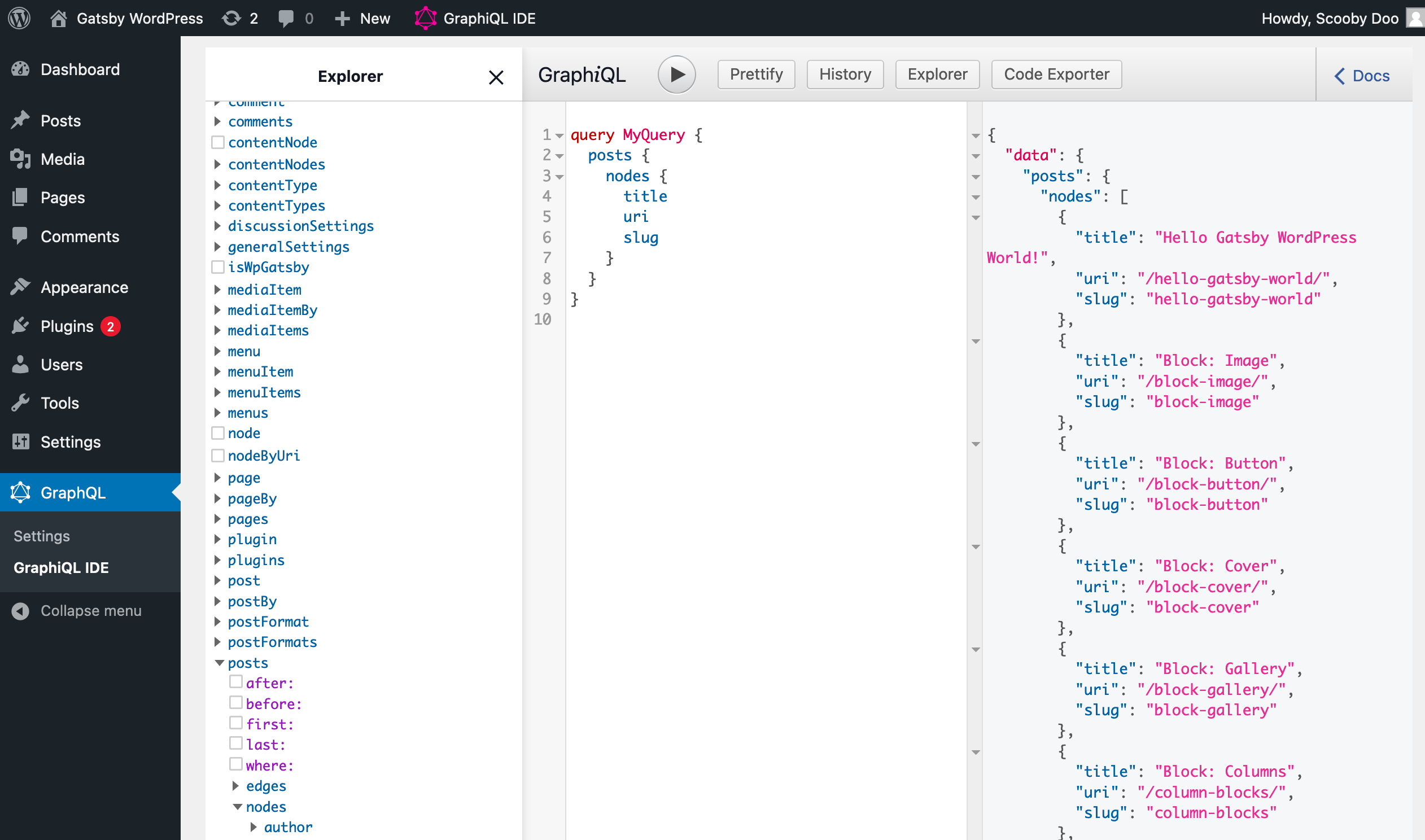
Task: Select GraphiQL IDE submenu item
Action: coord(61,568)
